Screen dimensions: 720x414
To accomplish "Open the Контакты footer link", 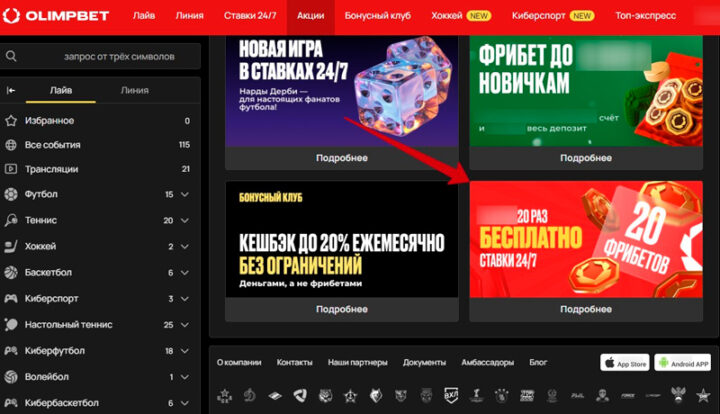I will pyautogui.click(x=294, y=363).
